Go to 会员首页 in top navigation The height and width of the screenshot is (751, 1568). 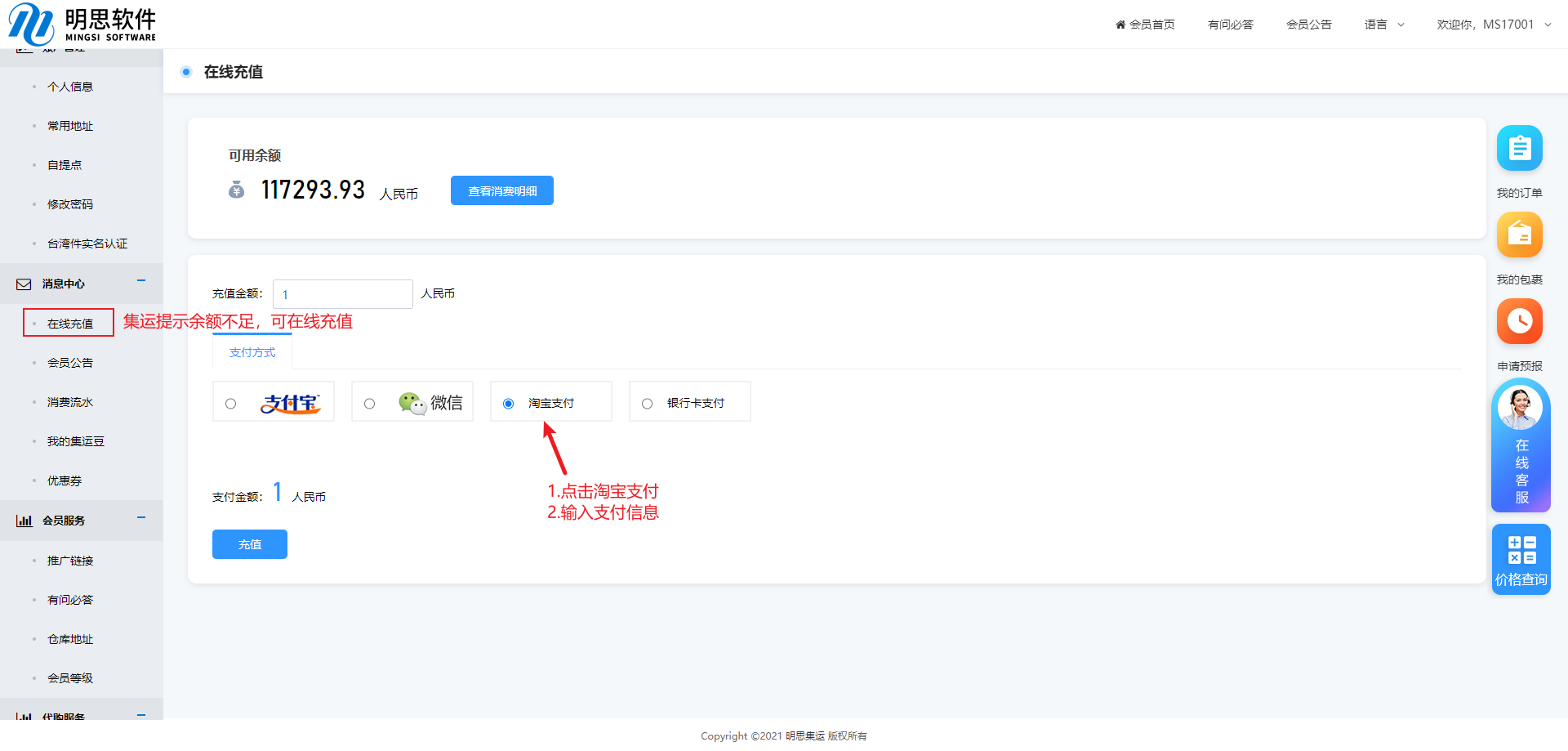coord(1145,25)
